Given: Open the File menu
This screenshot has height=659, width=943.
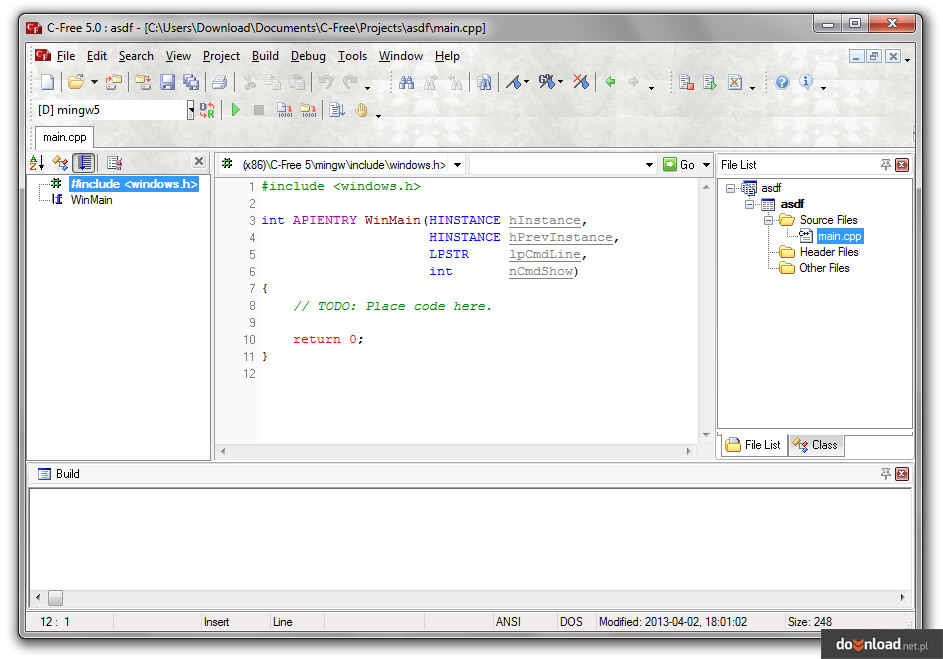Looking at the screenshot, I should tap(66, 56).
